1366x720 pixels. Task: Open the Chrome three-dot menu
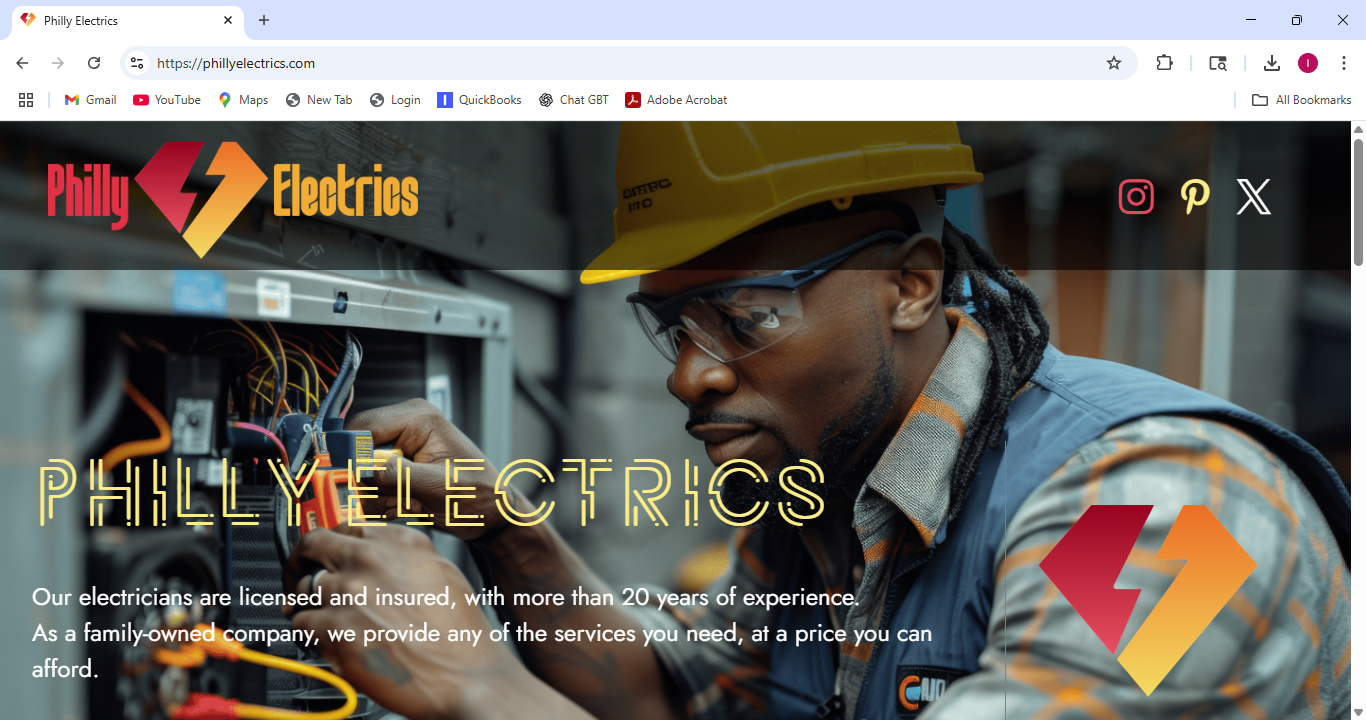[1344, 63]
